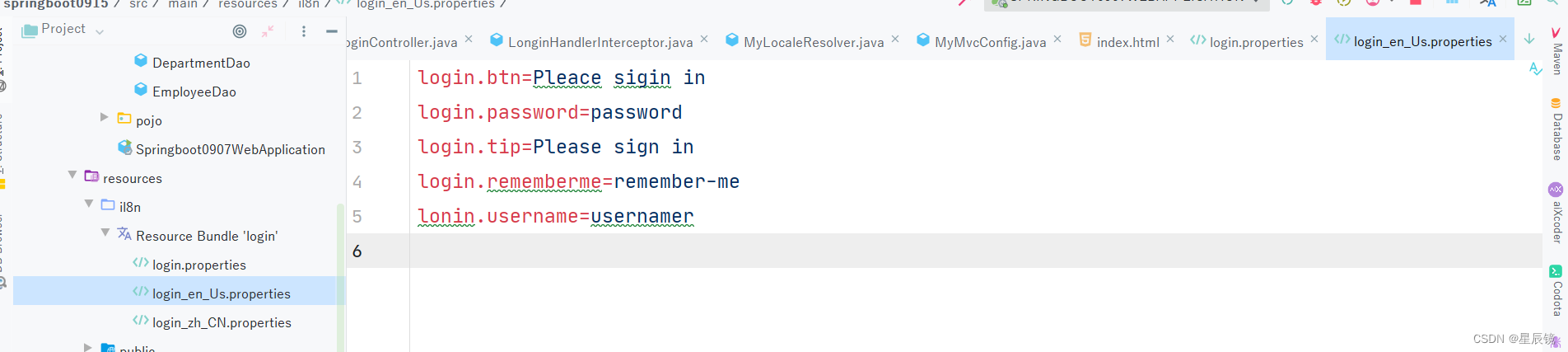The image size is (1568, 352).
Task: Collapse the resources folder
Action: point(72,175)
